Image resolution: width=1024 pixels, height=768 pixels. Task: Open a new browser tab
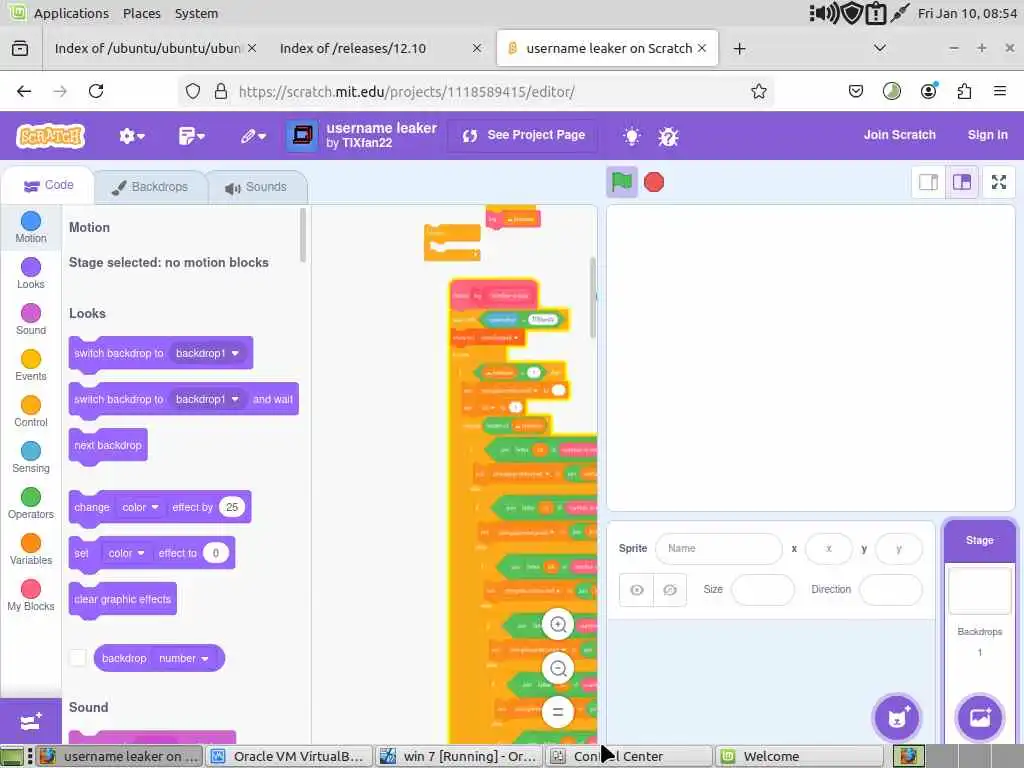(x=739, y=48)
